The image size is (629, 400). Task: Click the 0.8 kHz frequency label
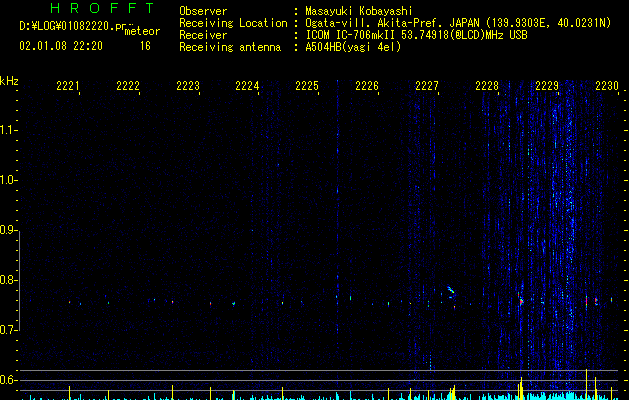8,280
